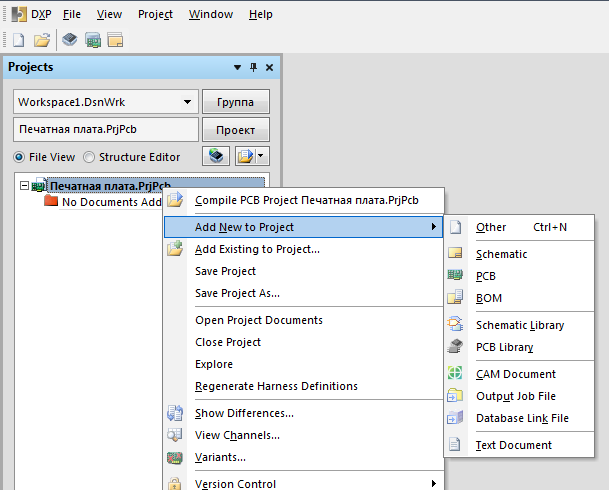609x490 pixels.
Task: Select Other Ctrl+N in the submenu
Action: coord(519,227)
